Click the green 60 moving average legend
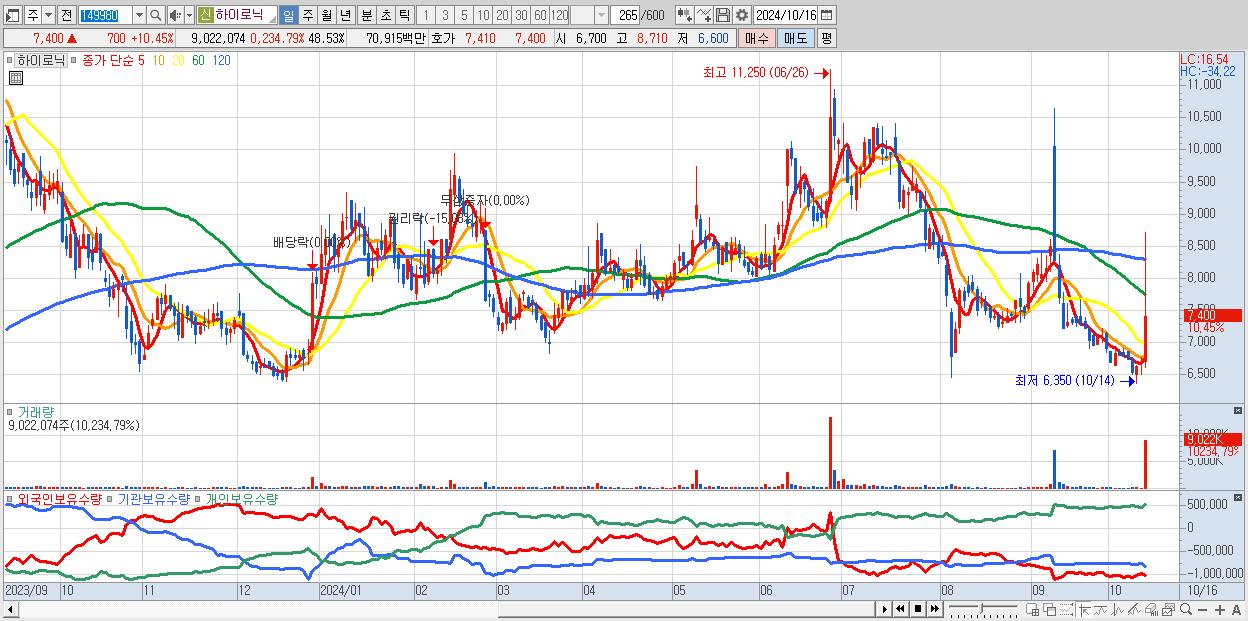 pos(199,60)
